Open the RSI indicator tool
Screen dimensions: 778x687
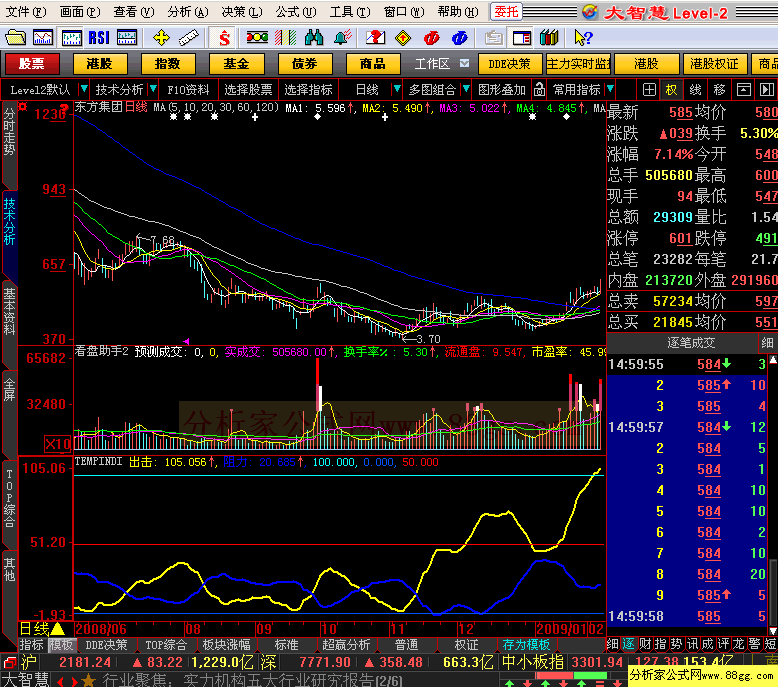(x=99, y=38)
